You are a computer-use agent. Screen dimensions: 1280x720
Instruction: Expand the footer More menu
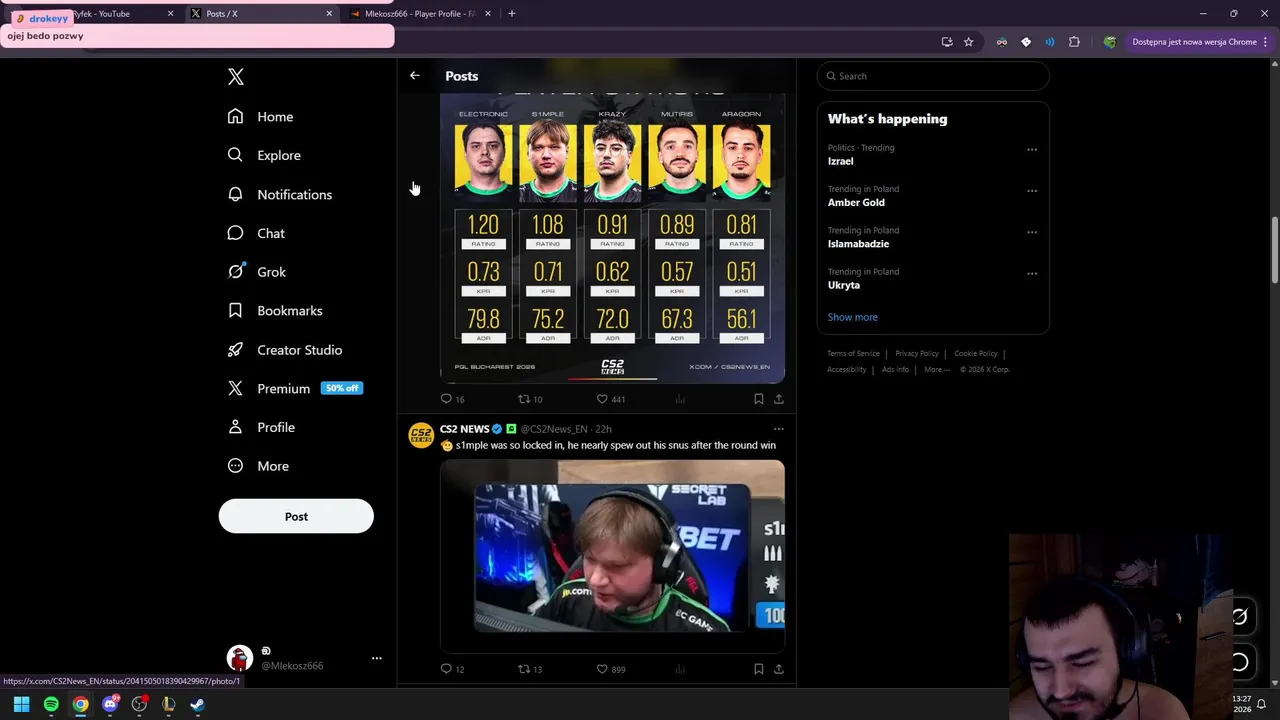(x=937, y=369)
